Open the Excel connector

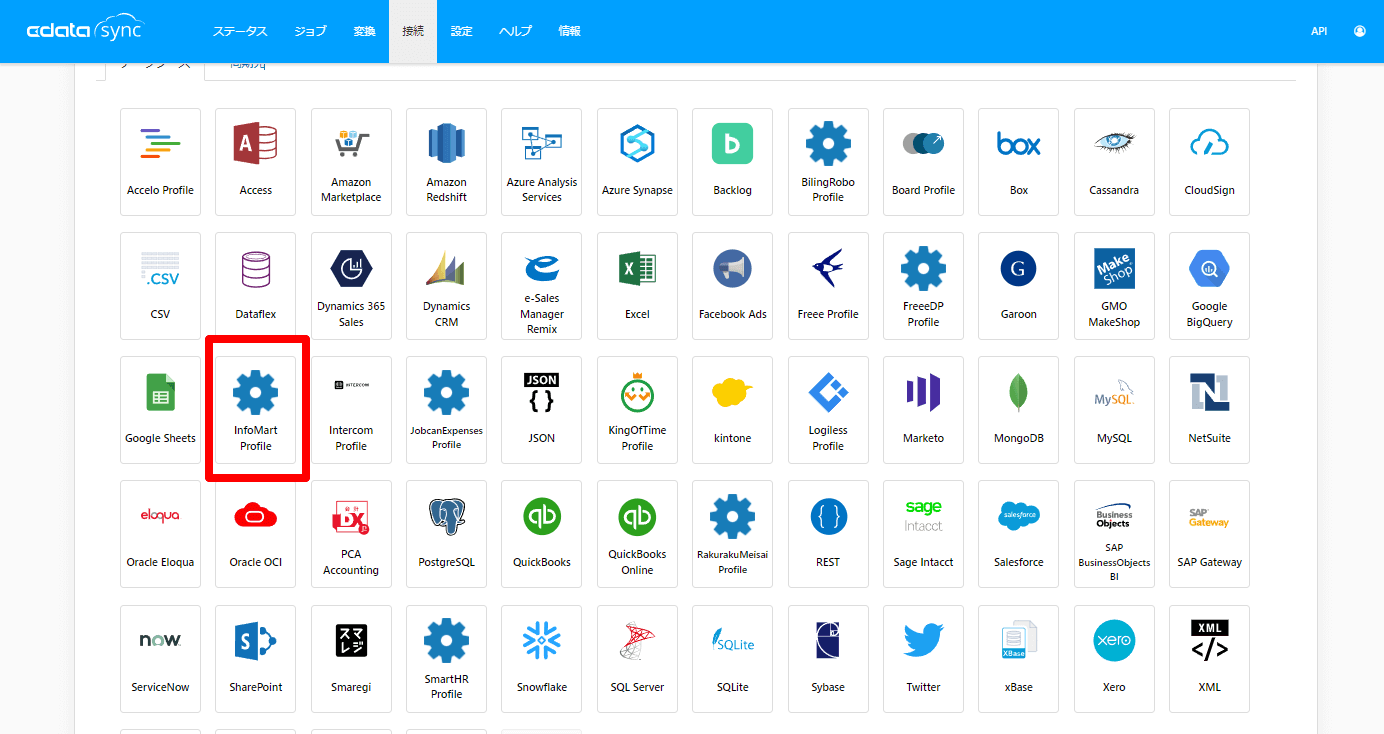(x=637, y=286)
